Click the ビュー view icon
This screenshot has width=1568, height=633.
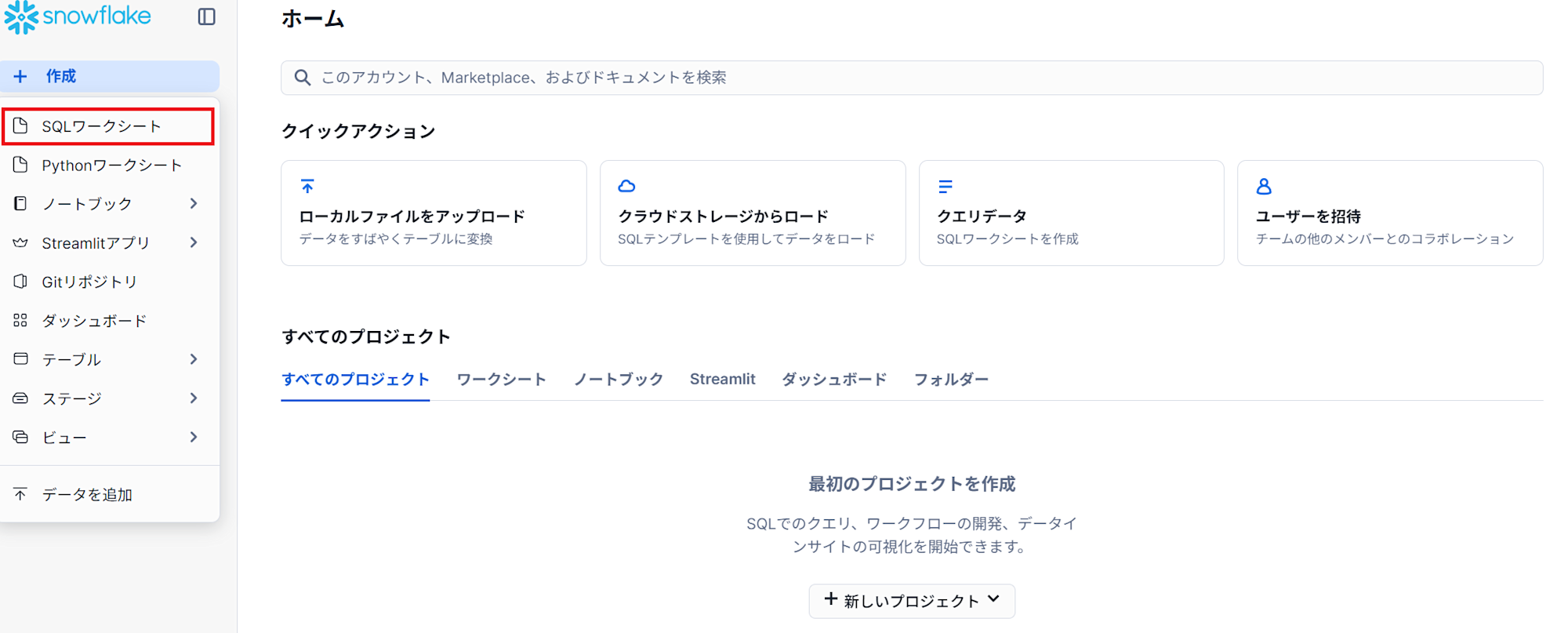click(20, 437)
